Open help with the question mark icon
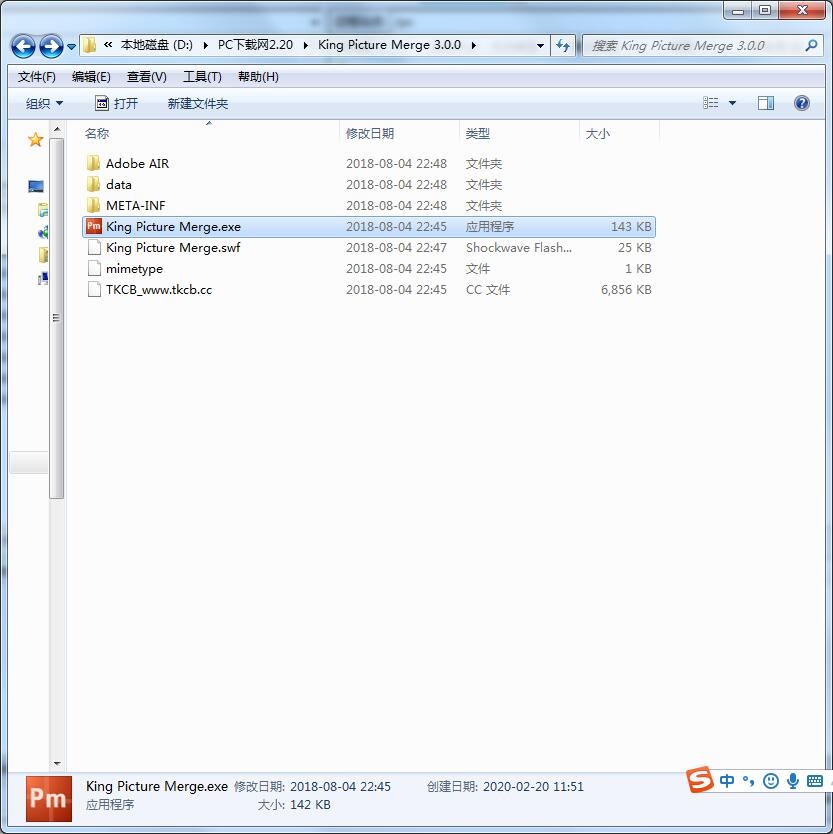The image size is (833, 834). pyautogui.click(x=801, y=103)
